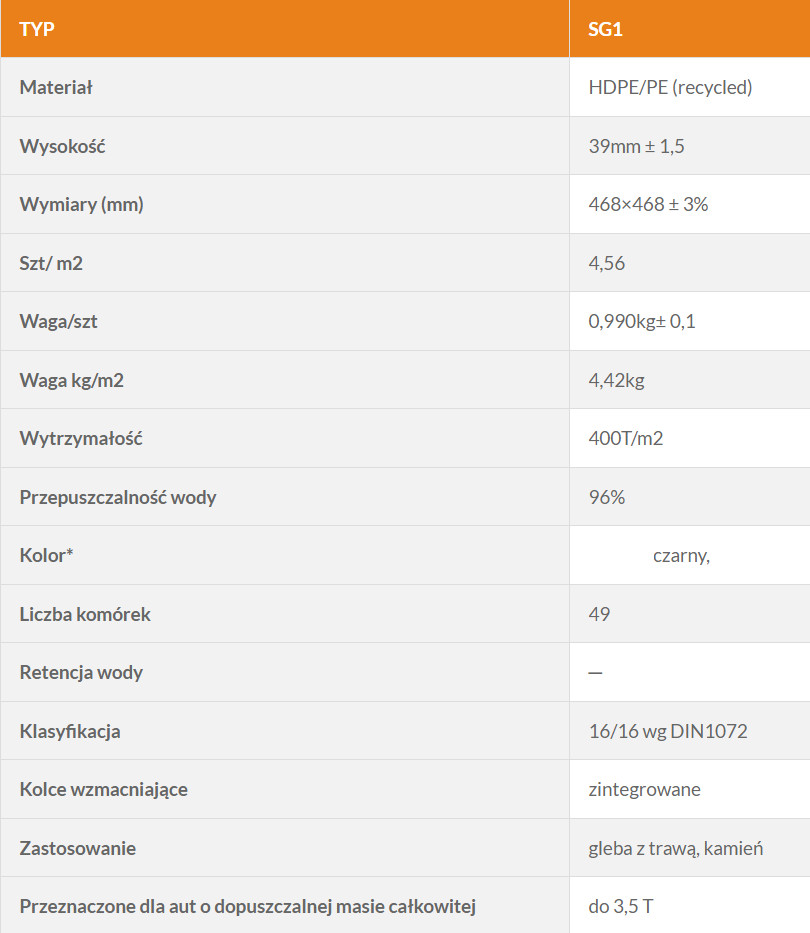Select the Szt/ m2 row label

[x=51, y=263]
